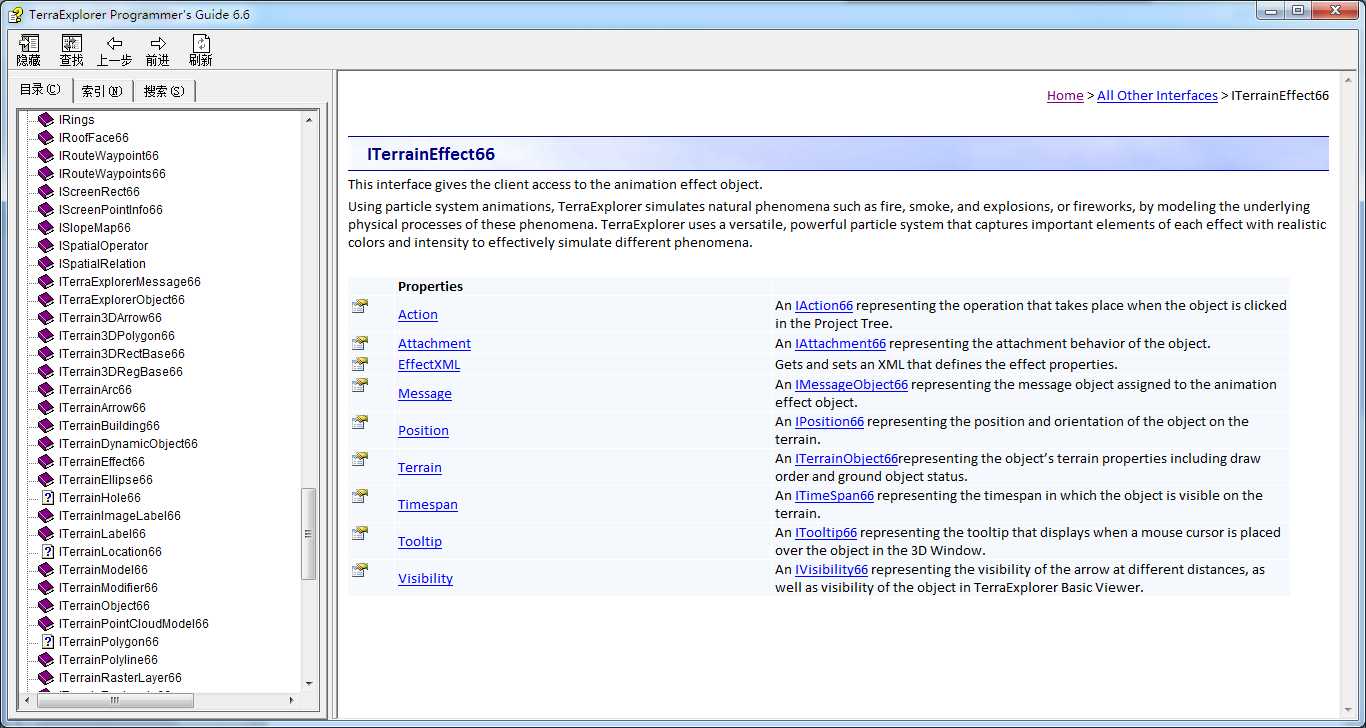Select ISpatialOperator in contents tree
The width and height of the screenshot is (1366, 728).
(103, 246)
